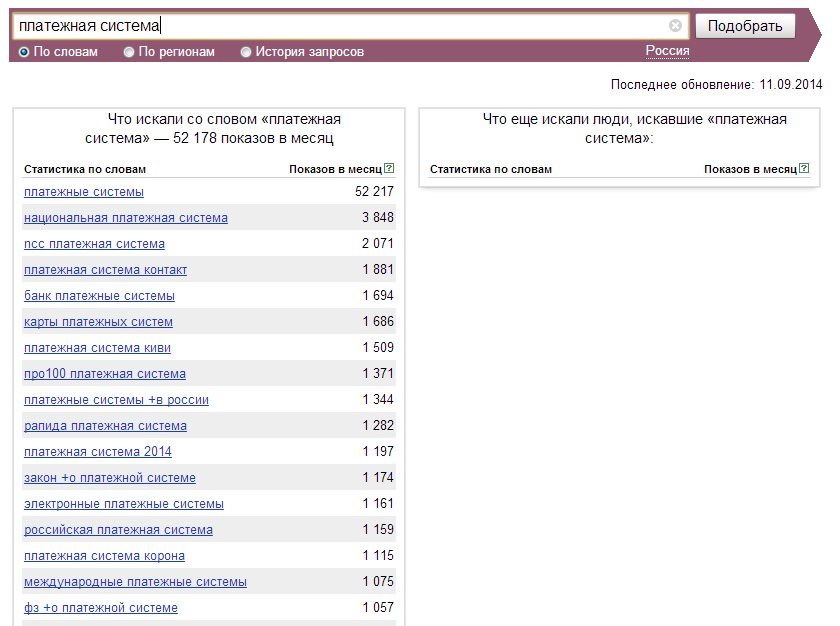
Task: Open 'платежная система киви' link
Action: click(98, 348)
